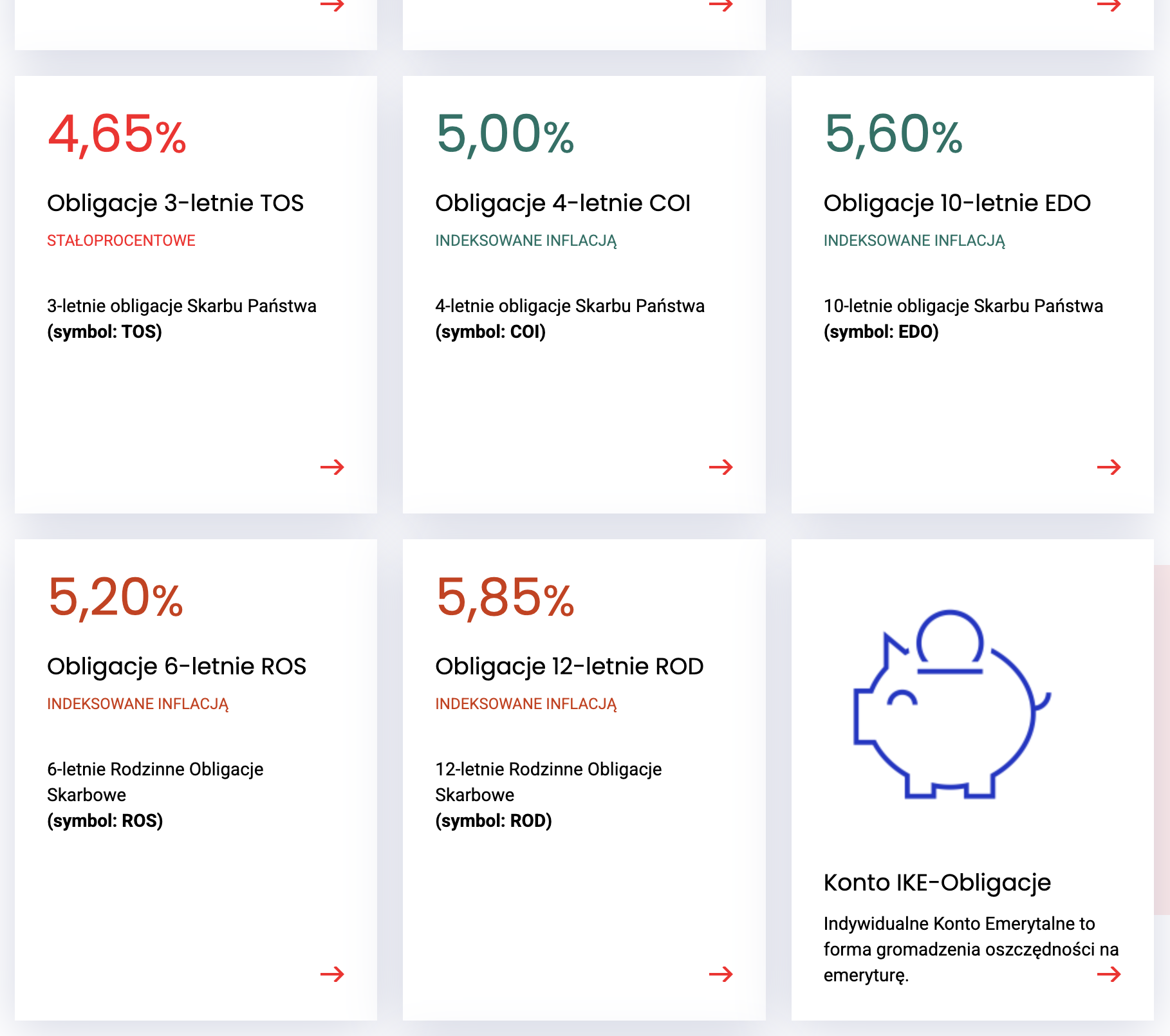
Task: Open the Obligacje 6-letnie ROS heading
Action: (176, 667)
